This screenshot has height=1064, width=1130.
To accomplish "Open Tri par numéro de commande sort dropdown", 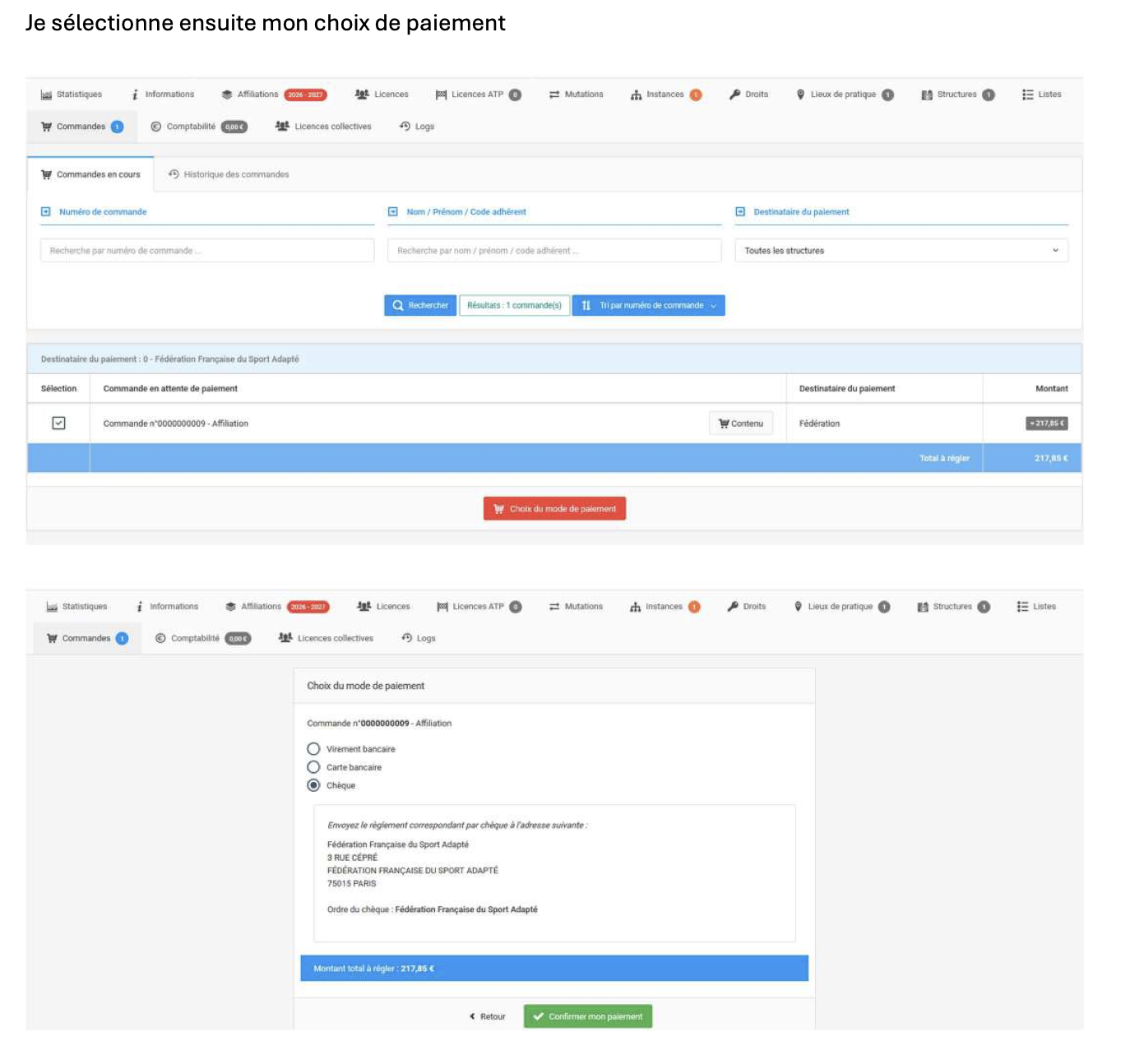I will 648,305.
